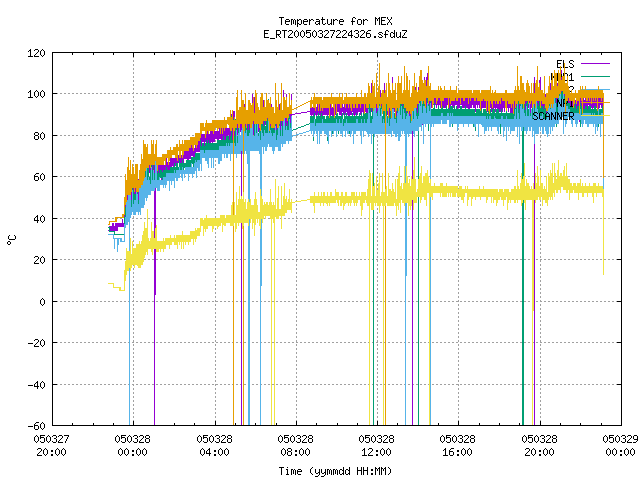Click the yellow SCANNER legend line sample
640x480 pixels.
[x=595, y=116]
